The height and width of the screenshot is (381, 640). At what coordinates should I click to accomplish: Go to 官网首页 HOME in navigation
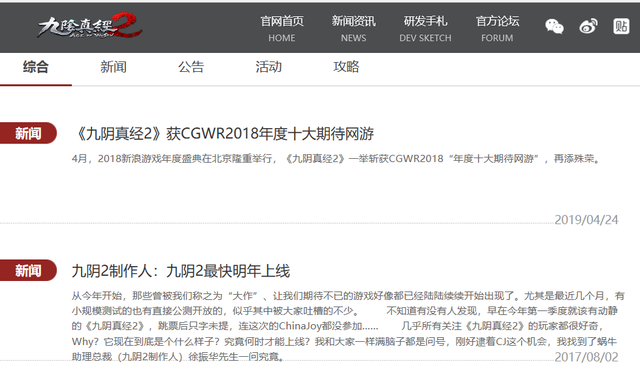point(282,29)
